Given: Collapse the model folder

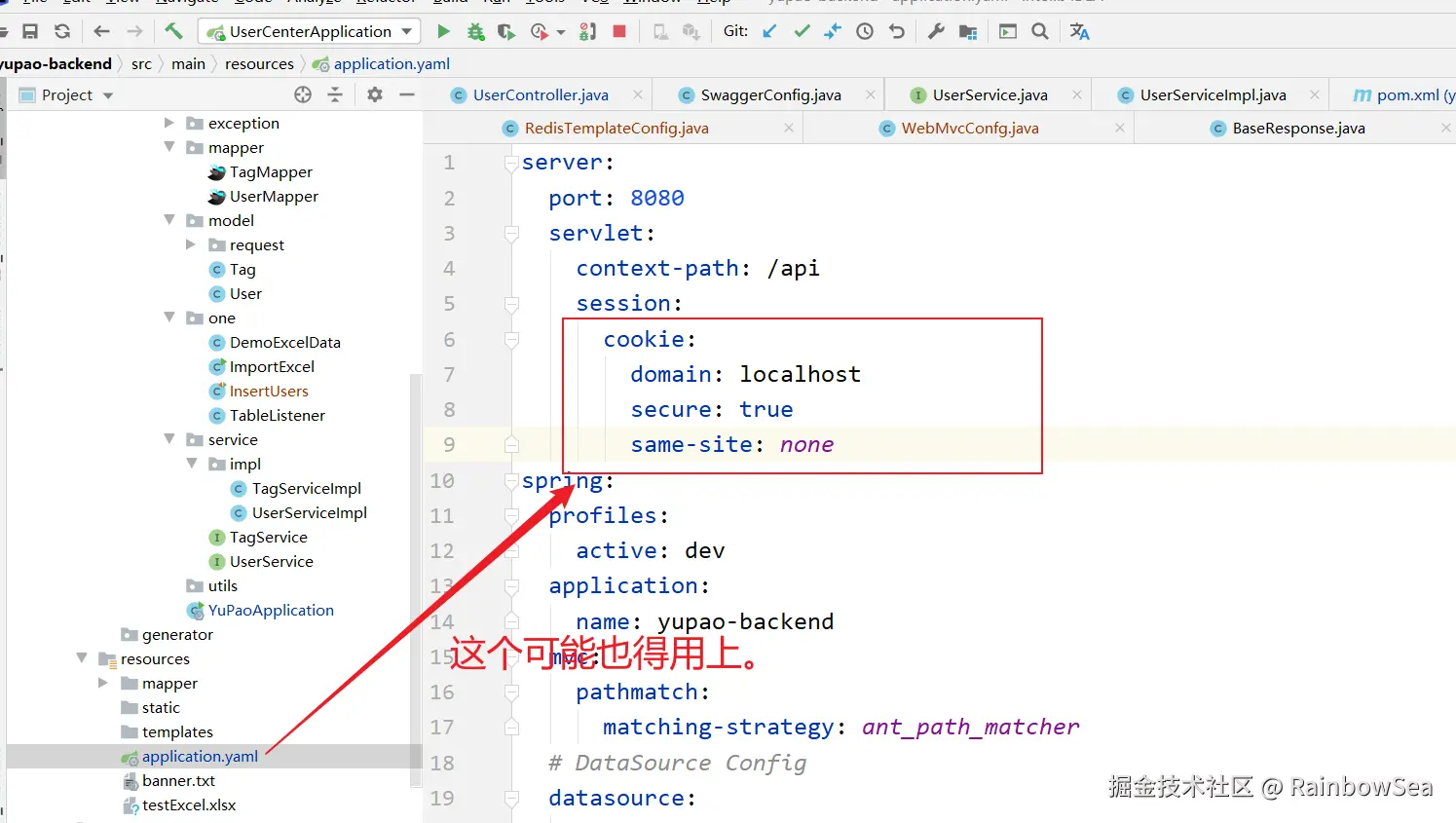Looking at the screenshot, I should coord(169,220).
